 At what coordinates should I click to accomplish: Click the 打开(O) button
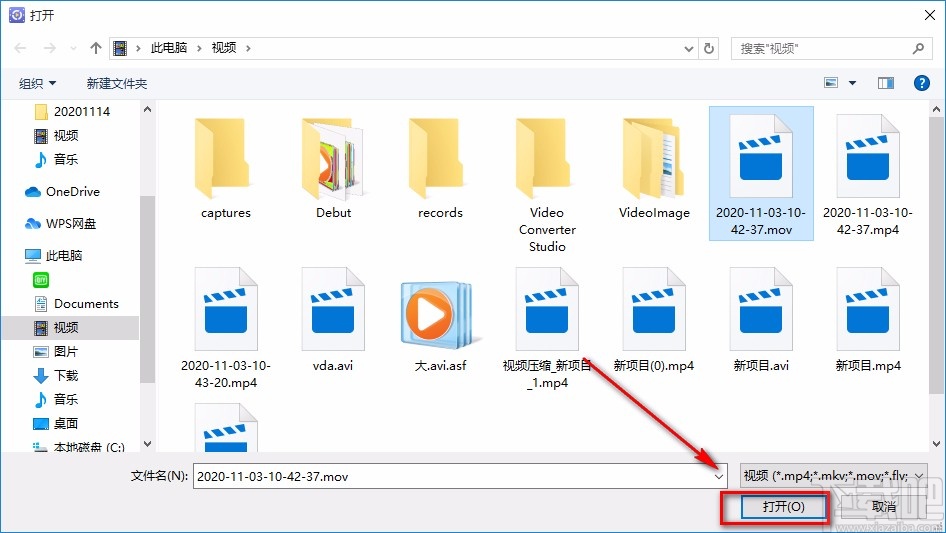click(783, 506)
